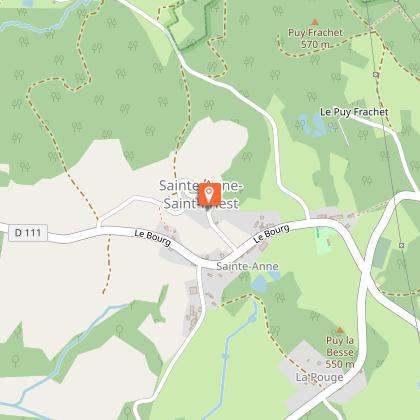Click the western Le Bourg road label
The image size is (420, 420).
point(153,238)
